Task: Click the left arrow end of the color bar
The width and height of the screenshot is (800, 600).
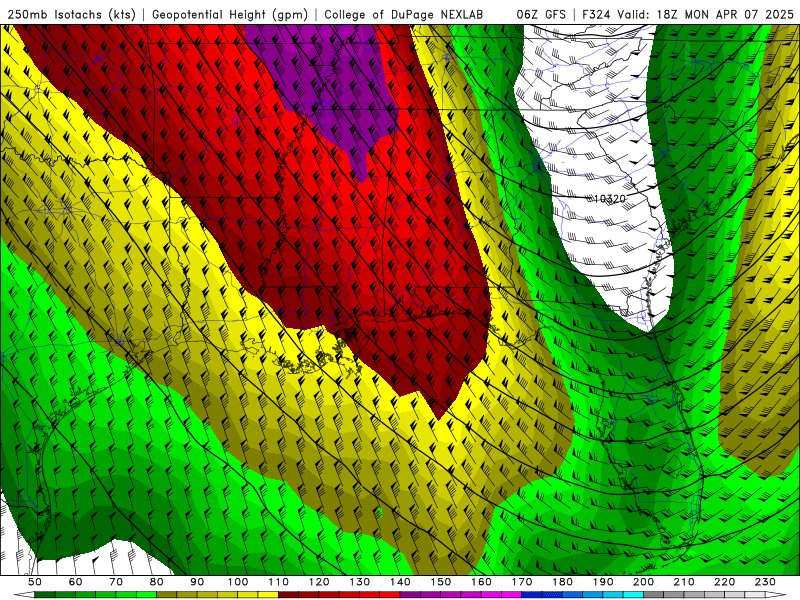Action: pyautogui.click(x=24, y=595)
